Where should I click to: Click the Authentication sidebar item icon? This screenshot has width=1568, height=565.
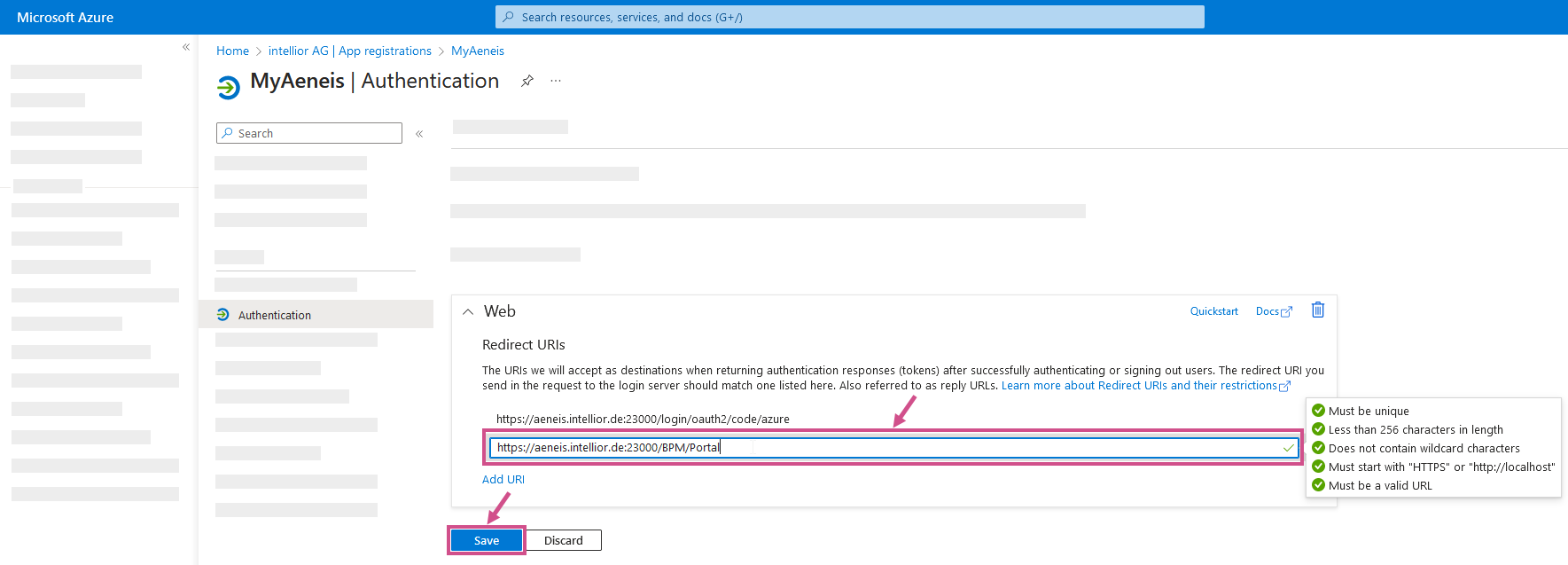point(223,315)
